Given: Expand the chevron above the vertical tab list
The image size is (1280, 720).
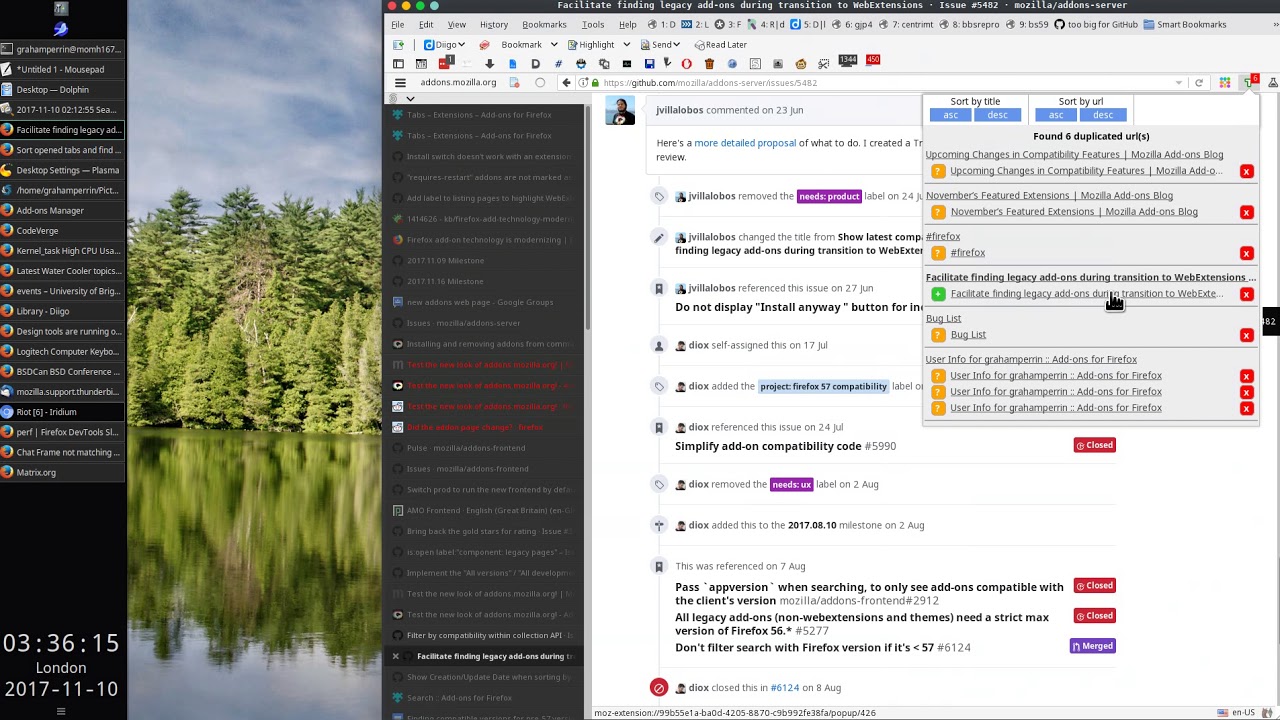Looking at the screenshot, I should coord(410,99).
